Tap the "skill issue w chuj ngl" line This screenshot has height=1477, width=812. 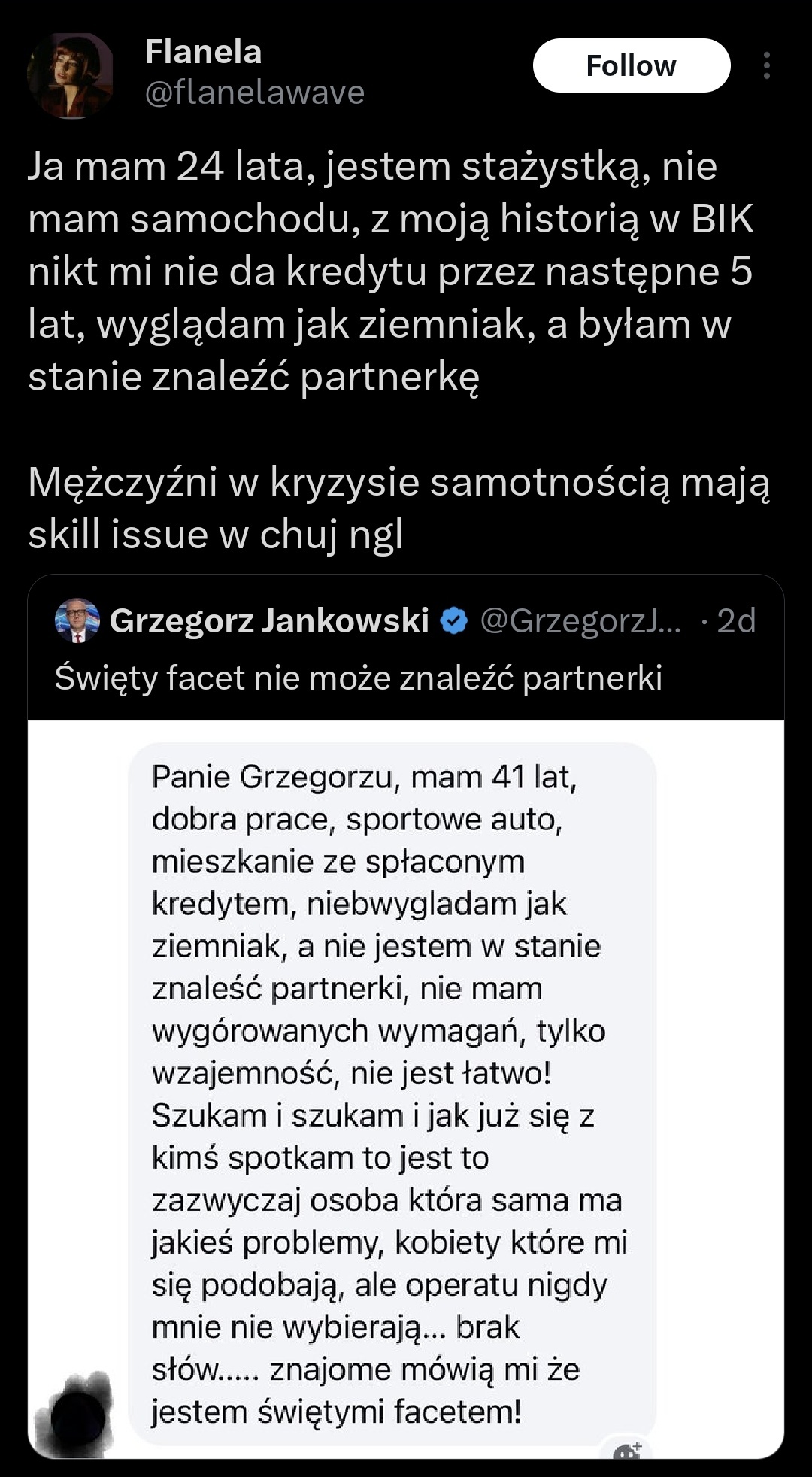coord(216,535)
